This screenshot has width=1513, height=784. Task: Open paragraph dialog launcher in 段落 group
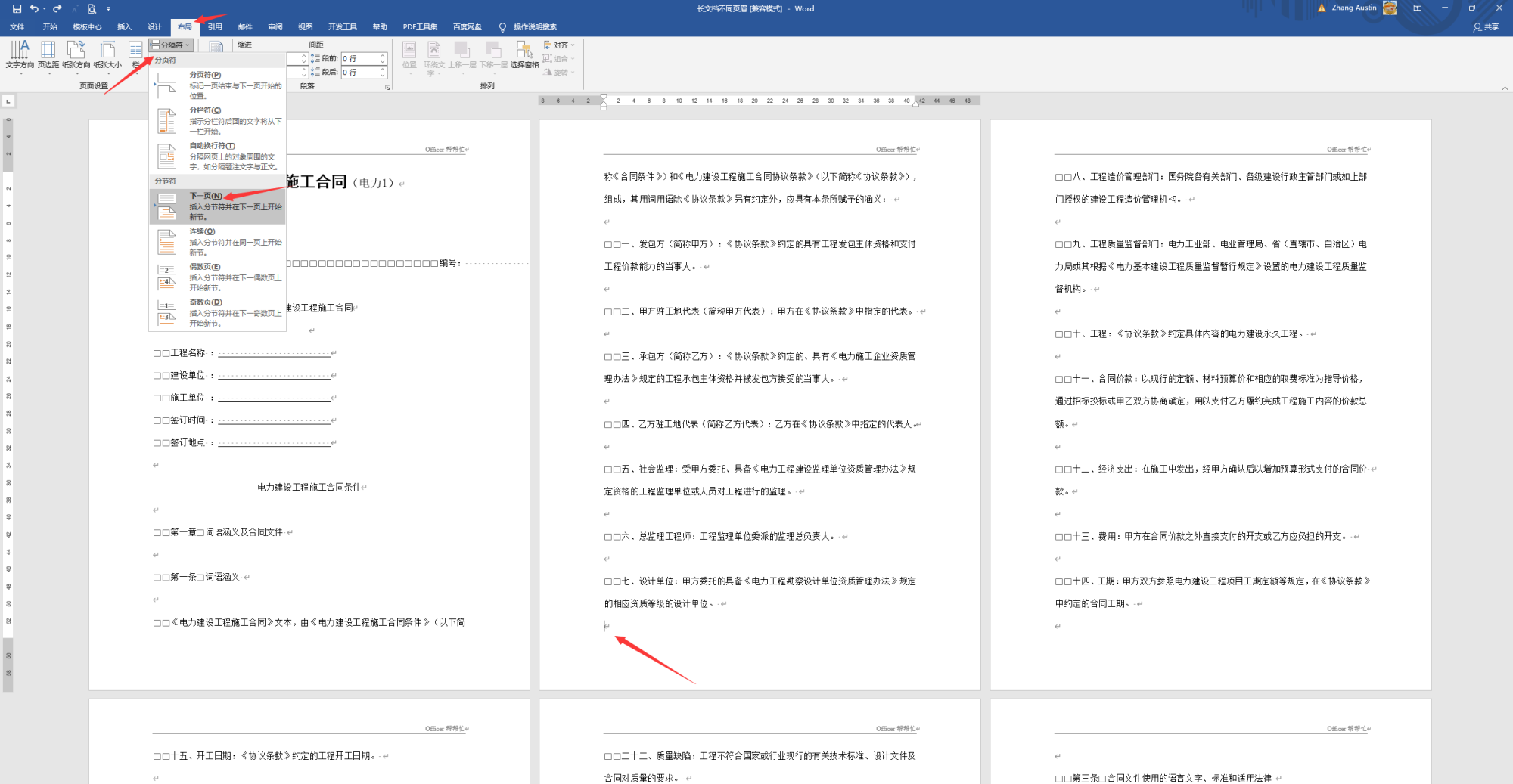point(388,87)
